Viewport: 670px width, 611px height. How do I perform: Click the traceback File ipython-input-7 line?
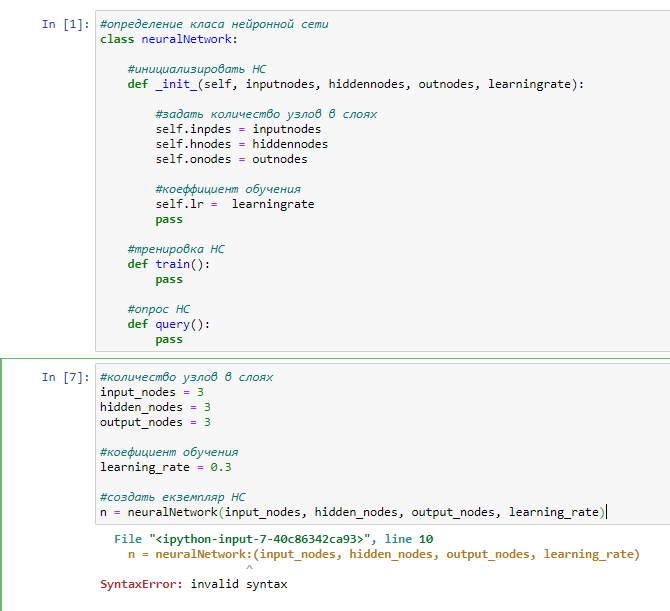tap(273, 539)
